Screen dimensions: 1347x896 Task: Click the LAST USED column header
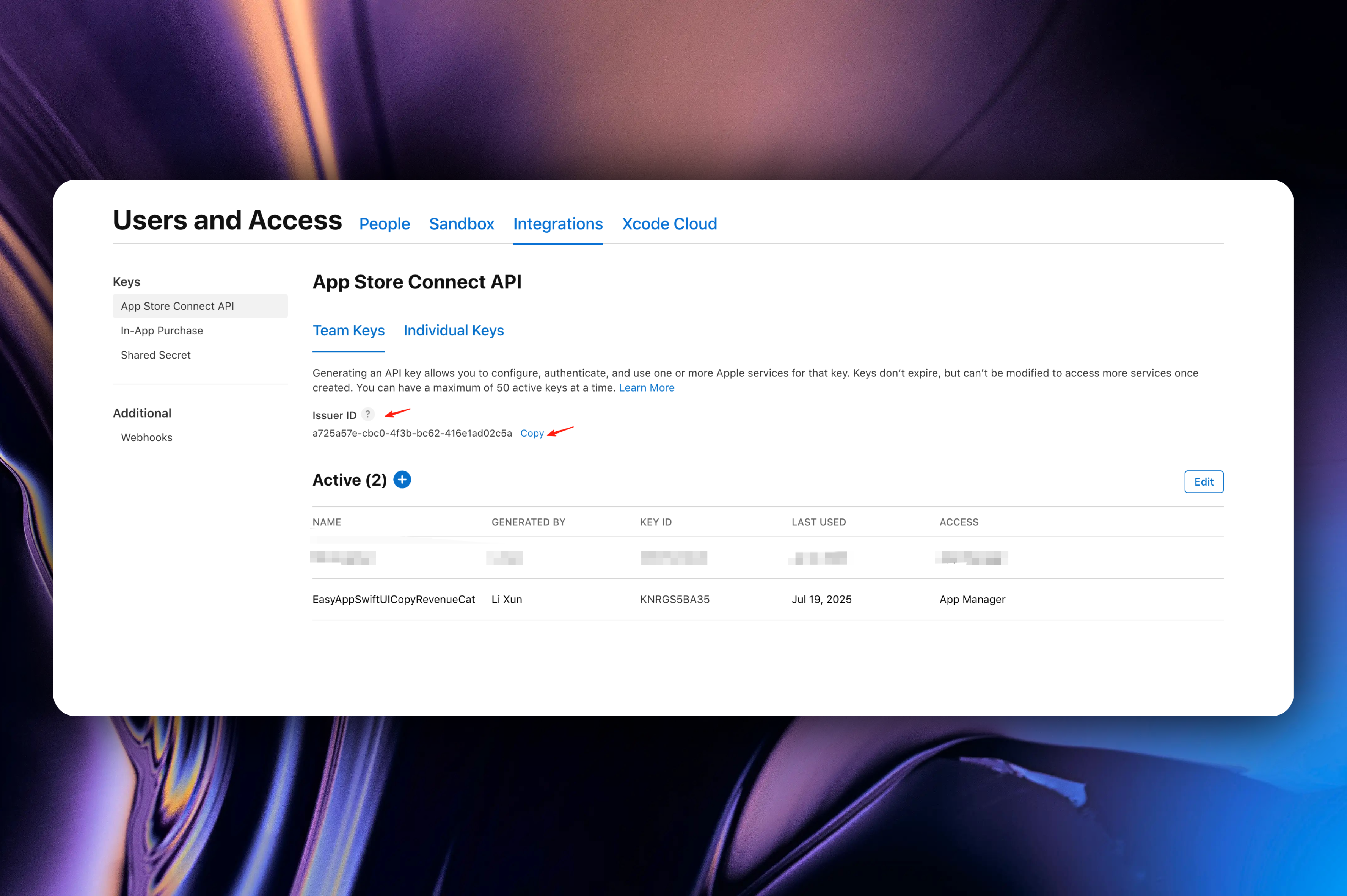(x=818, y=522)
